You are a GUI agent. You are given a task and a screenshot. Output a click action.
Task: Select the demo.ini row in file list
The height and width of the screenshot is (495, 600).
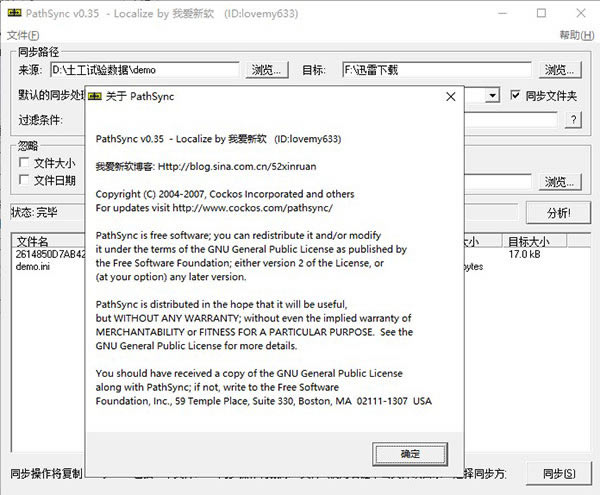tap(33, 267)
